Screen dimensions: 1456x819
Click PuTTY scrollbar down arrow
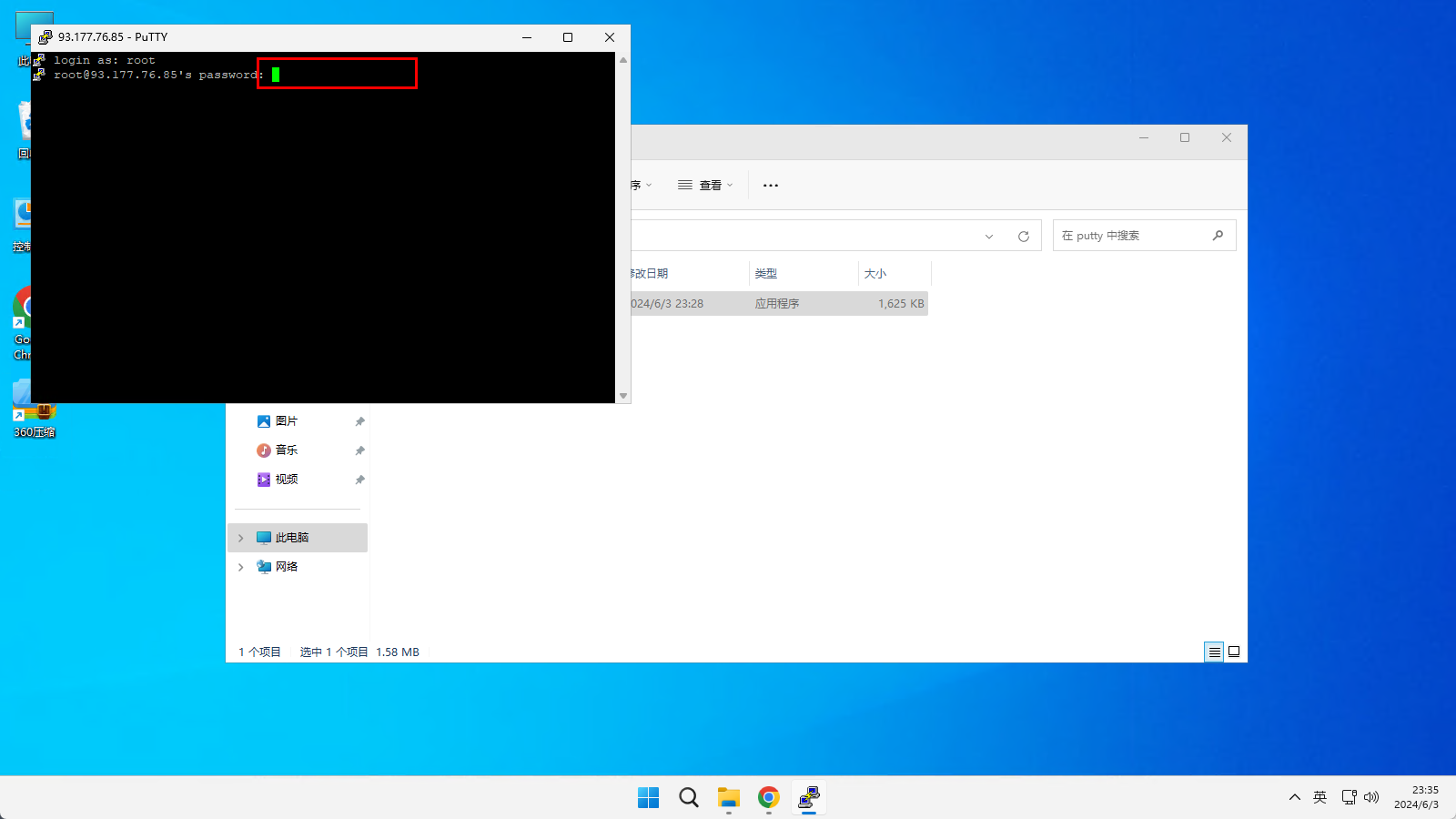click(623, 396)
